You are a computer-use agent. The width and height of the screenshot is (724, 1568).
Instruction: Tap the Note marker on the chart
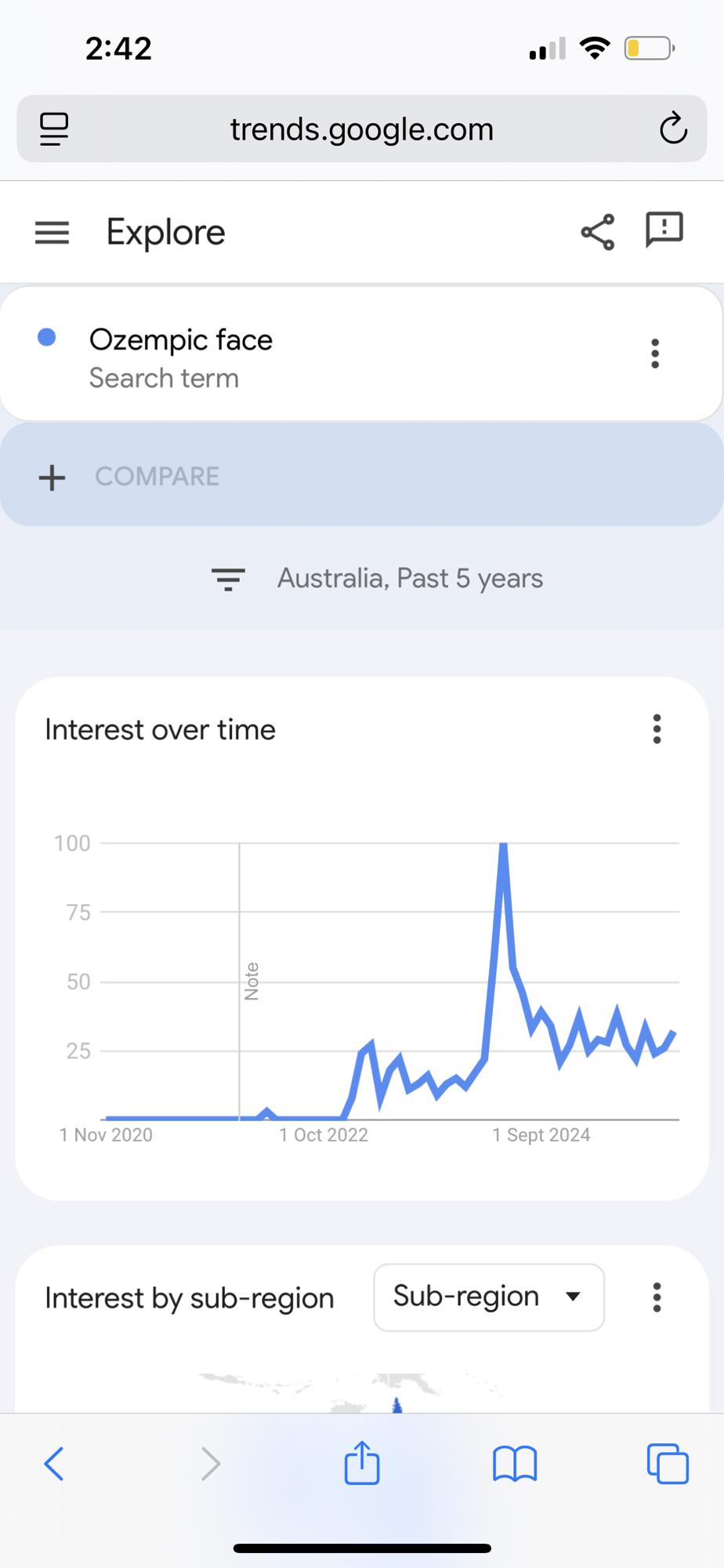click(x=252, y=981)
